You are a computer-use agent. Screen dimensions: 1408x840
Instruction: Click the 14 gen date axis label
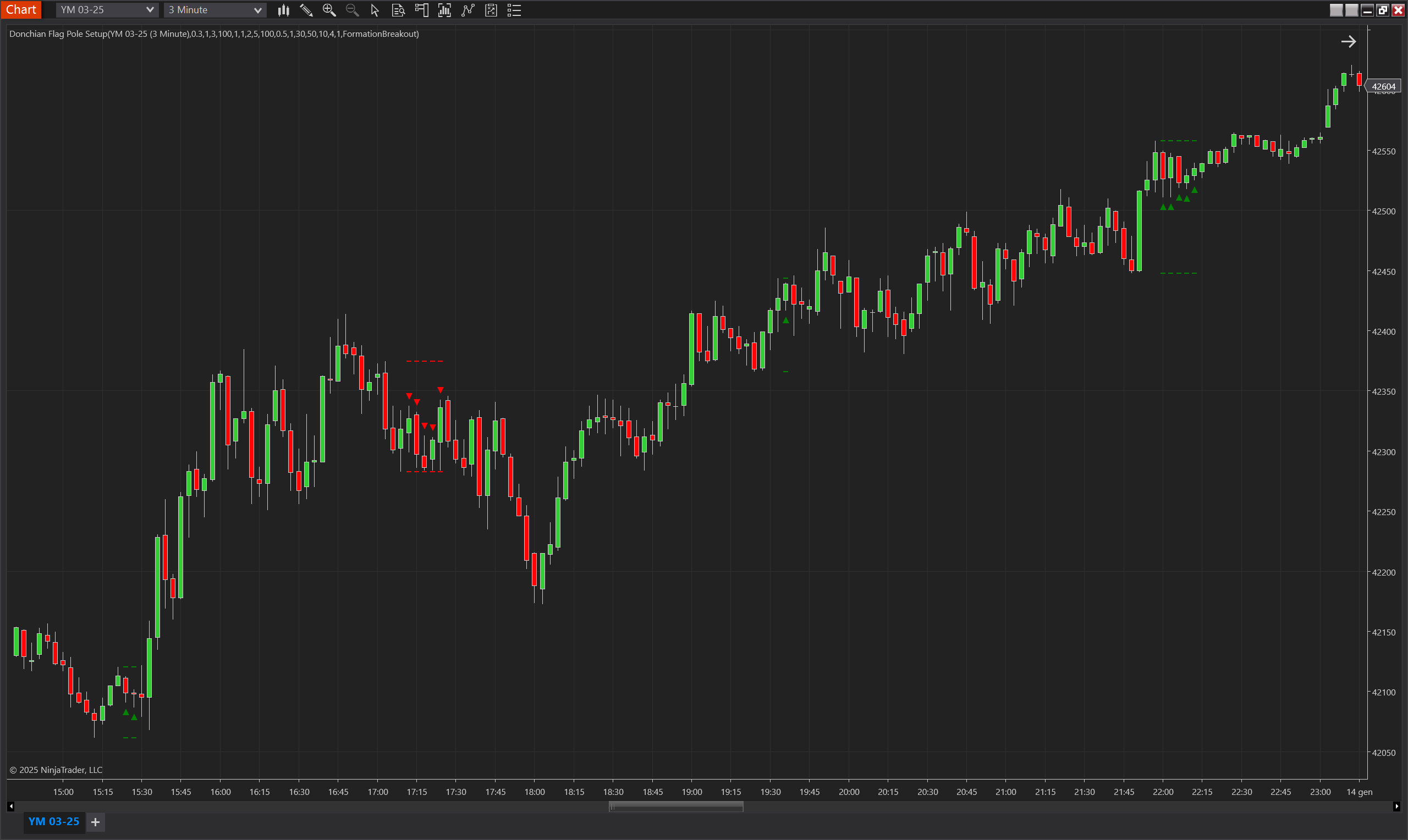[x=1358, y=791]
